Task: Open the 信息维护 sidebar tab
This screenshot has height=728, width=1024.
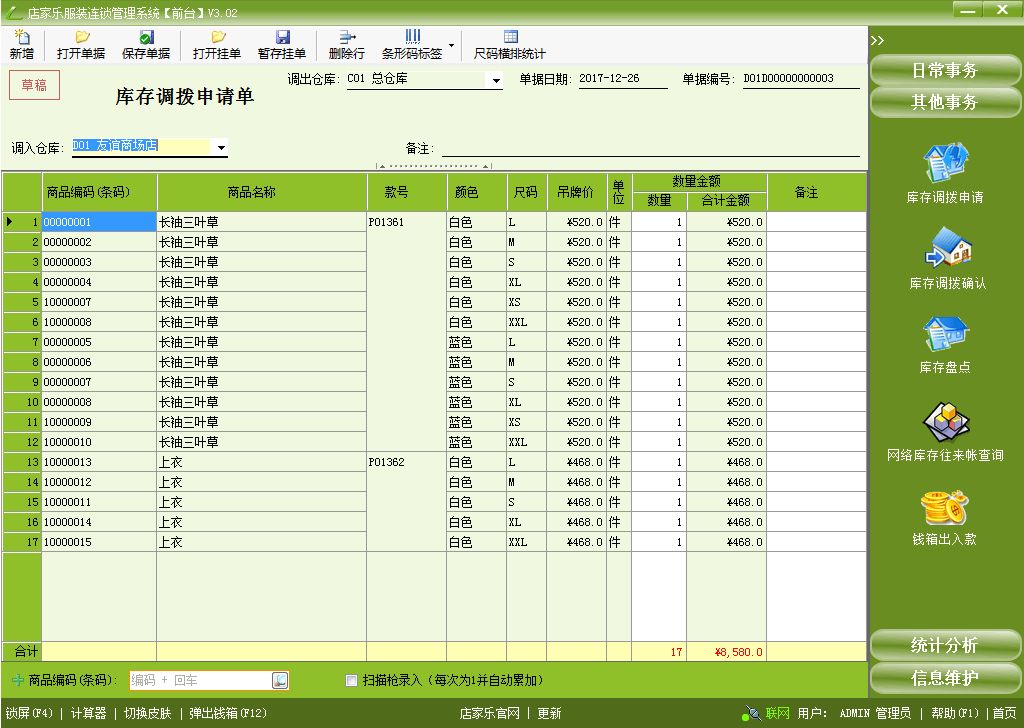Action: point(945,678)
